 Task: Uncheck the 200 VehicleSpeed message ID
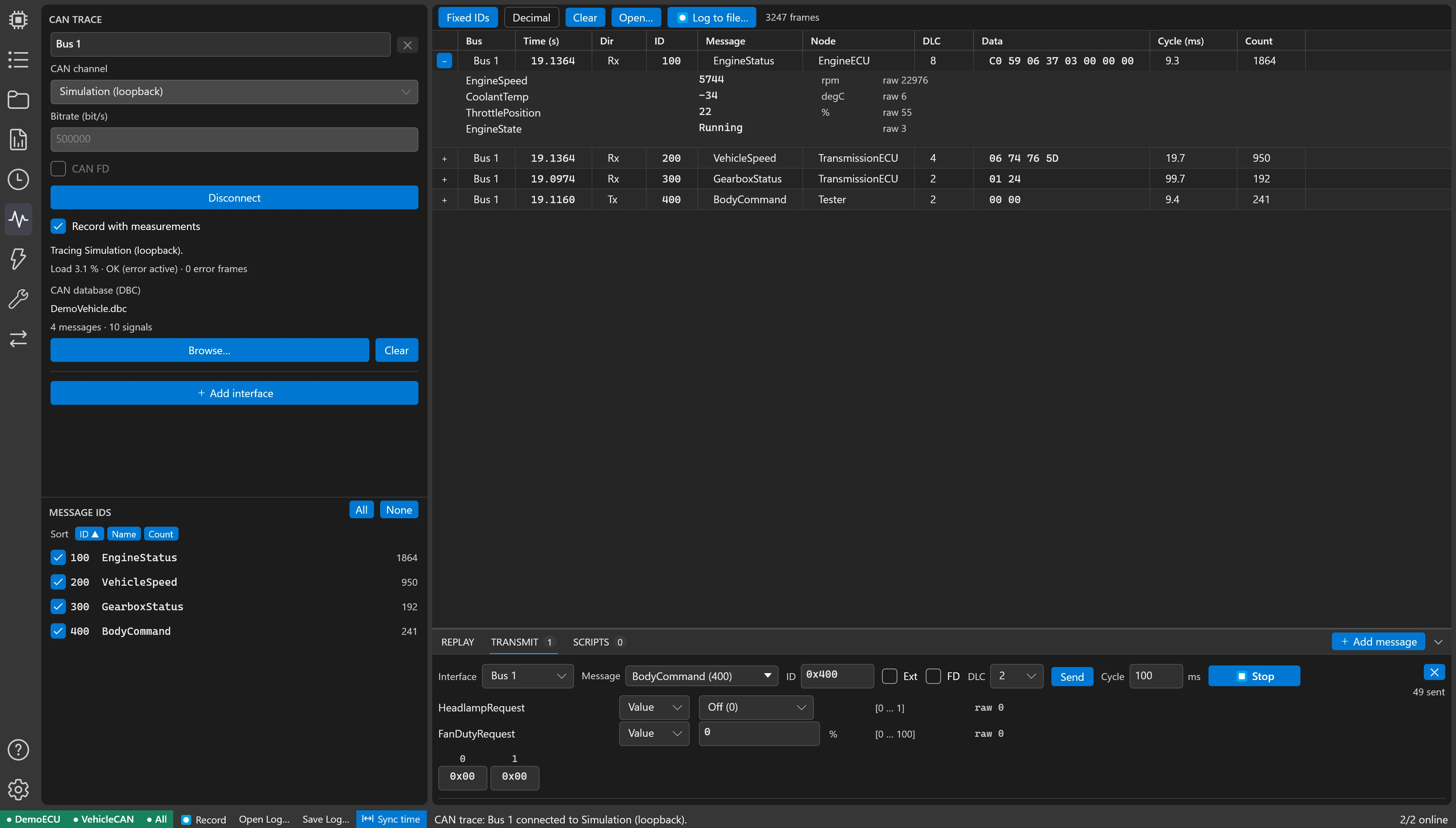58,582
